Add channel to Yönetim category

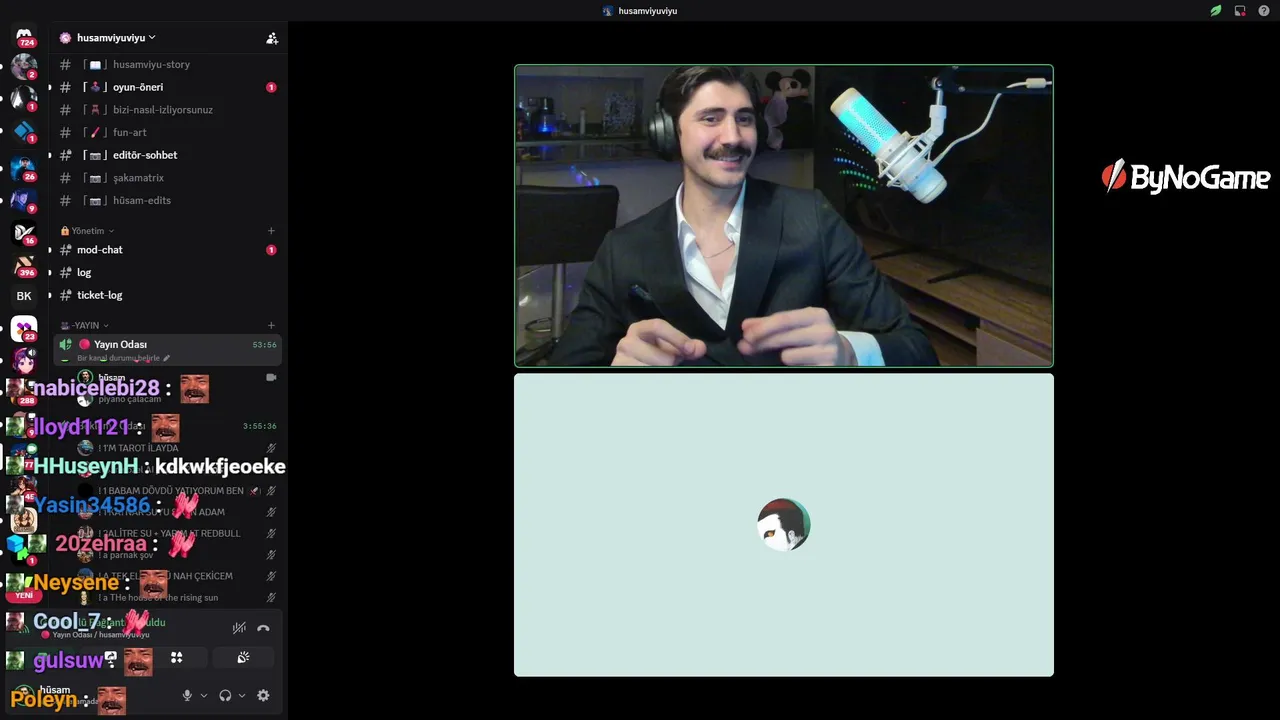(271, 231)
